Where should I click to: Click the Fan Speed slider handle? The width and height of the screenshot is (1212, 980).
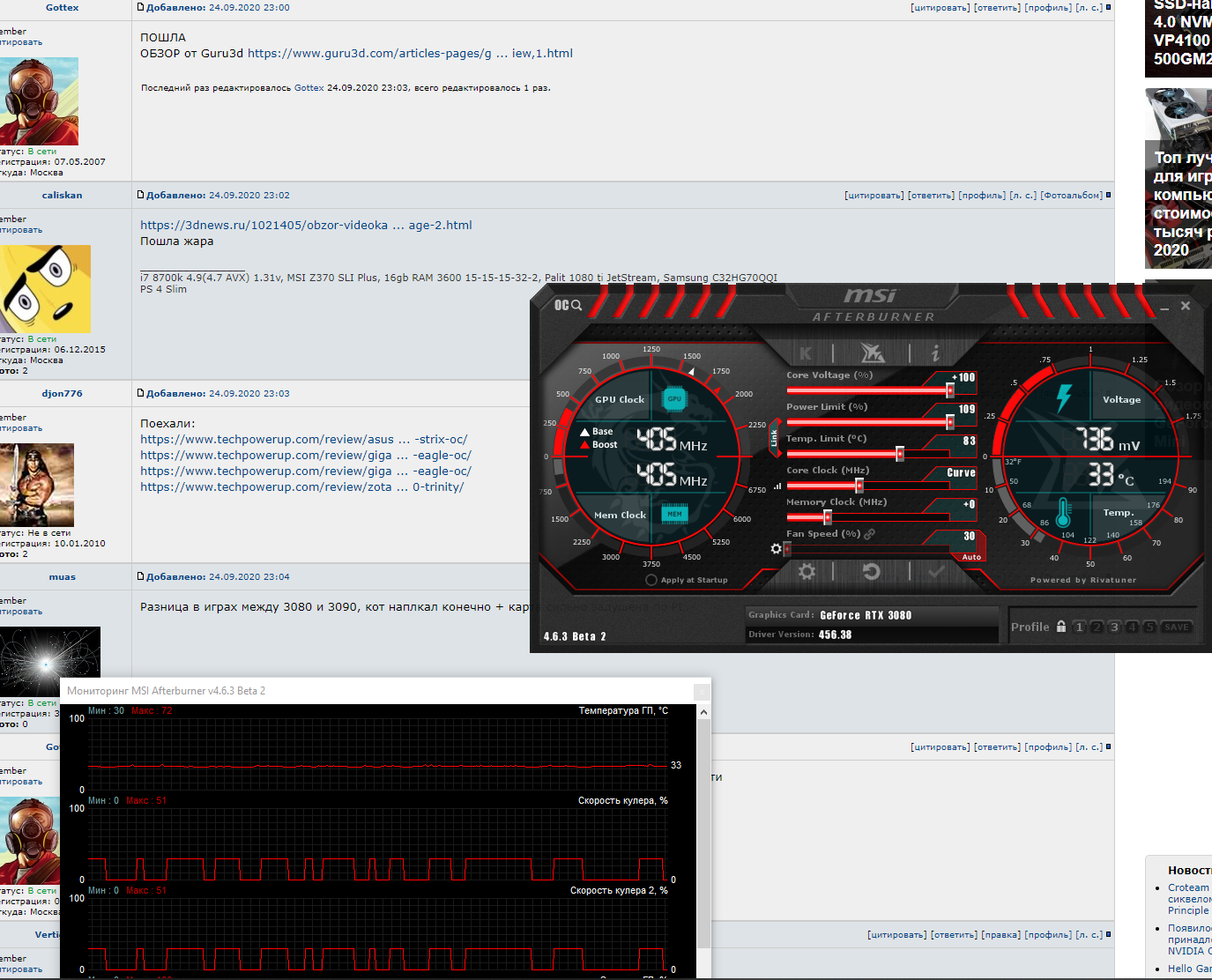pyautogui.click(x=787, y=549)
